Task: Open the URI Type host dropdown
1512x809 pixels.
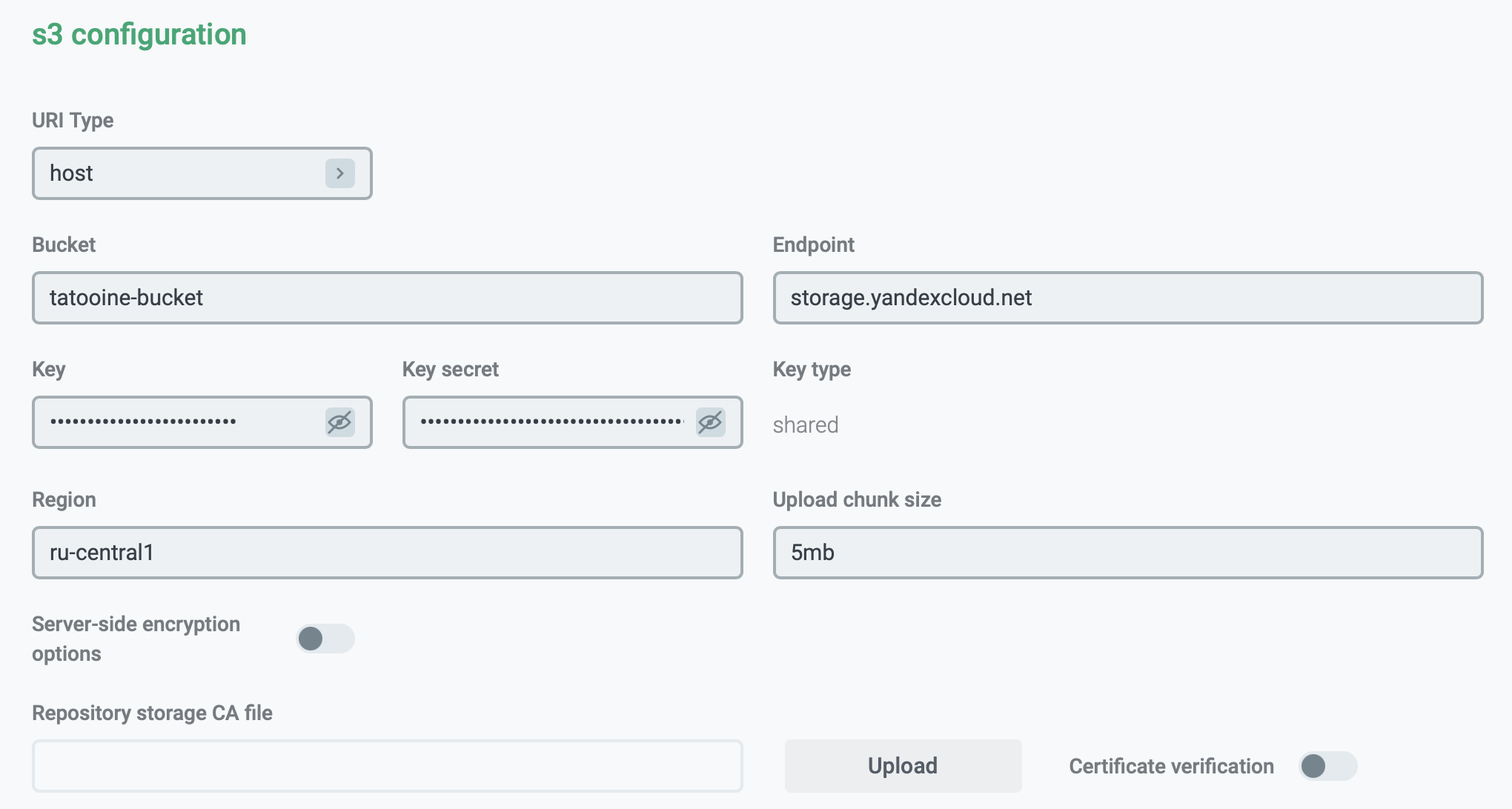Action: pos(185,173)
